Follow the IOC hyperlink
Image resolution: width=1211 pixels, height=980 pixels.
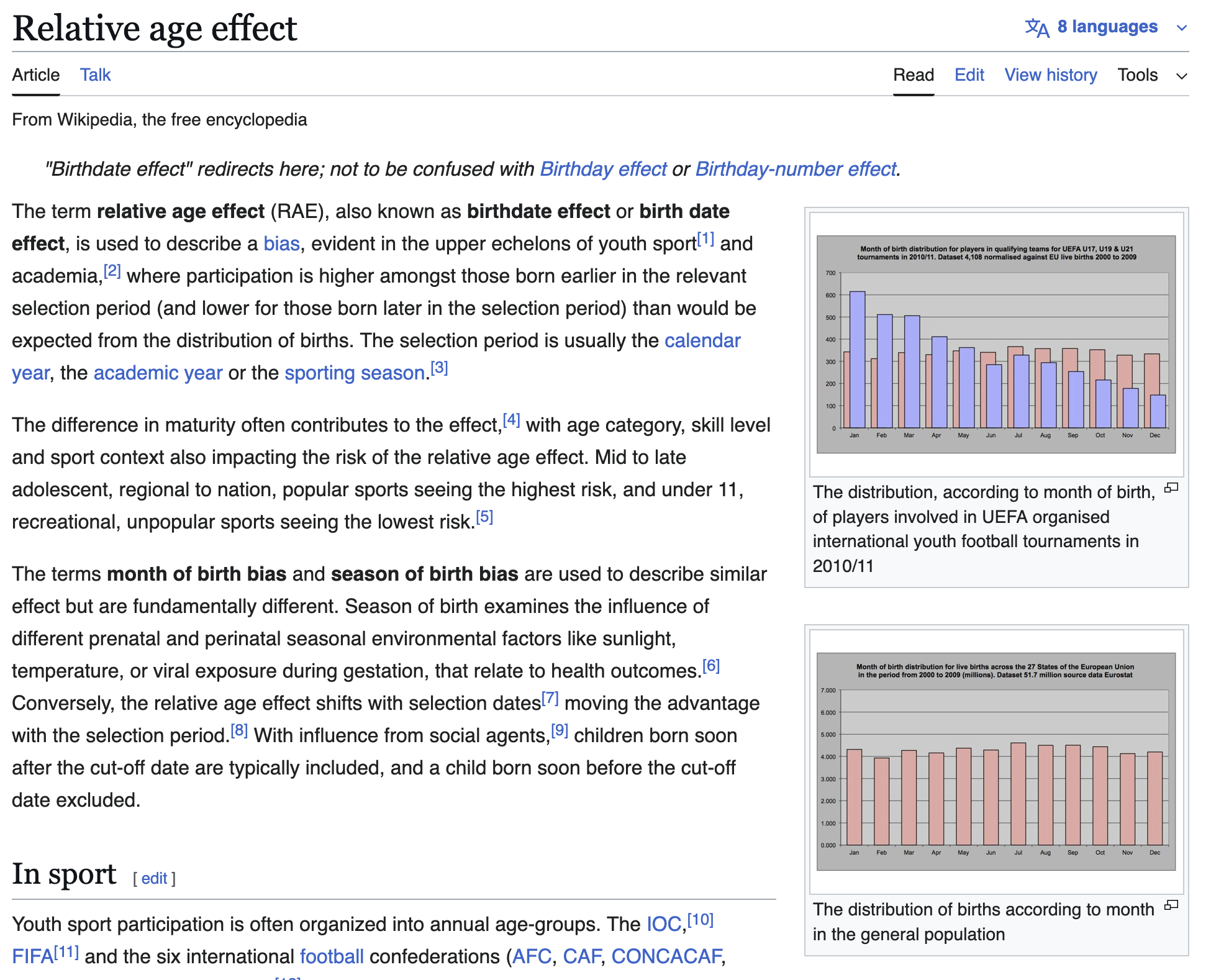[663, 923]
